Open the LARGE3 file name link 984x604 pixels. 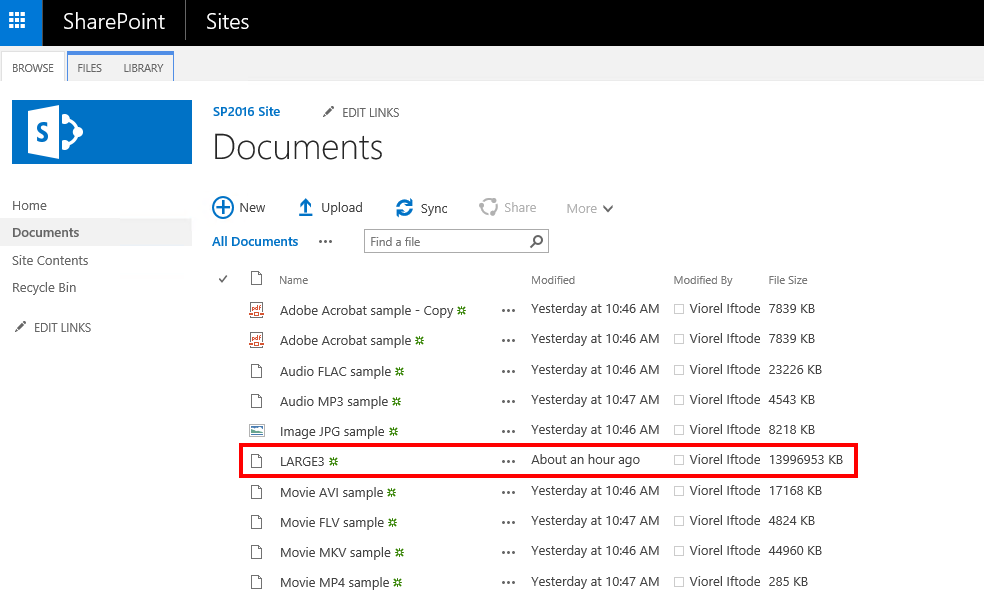coord(302,461)
